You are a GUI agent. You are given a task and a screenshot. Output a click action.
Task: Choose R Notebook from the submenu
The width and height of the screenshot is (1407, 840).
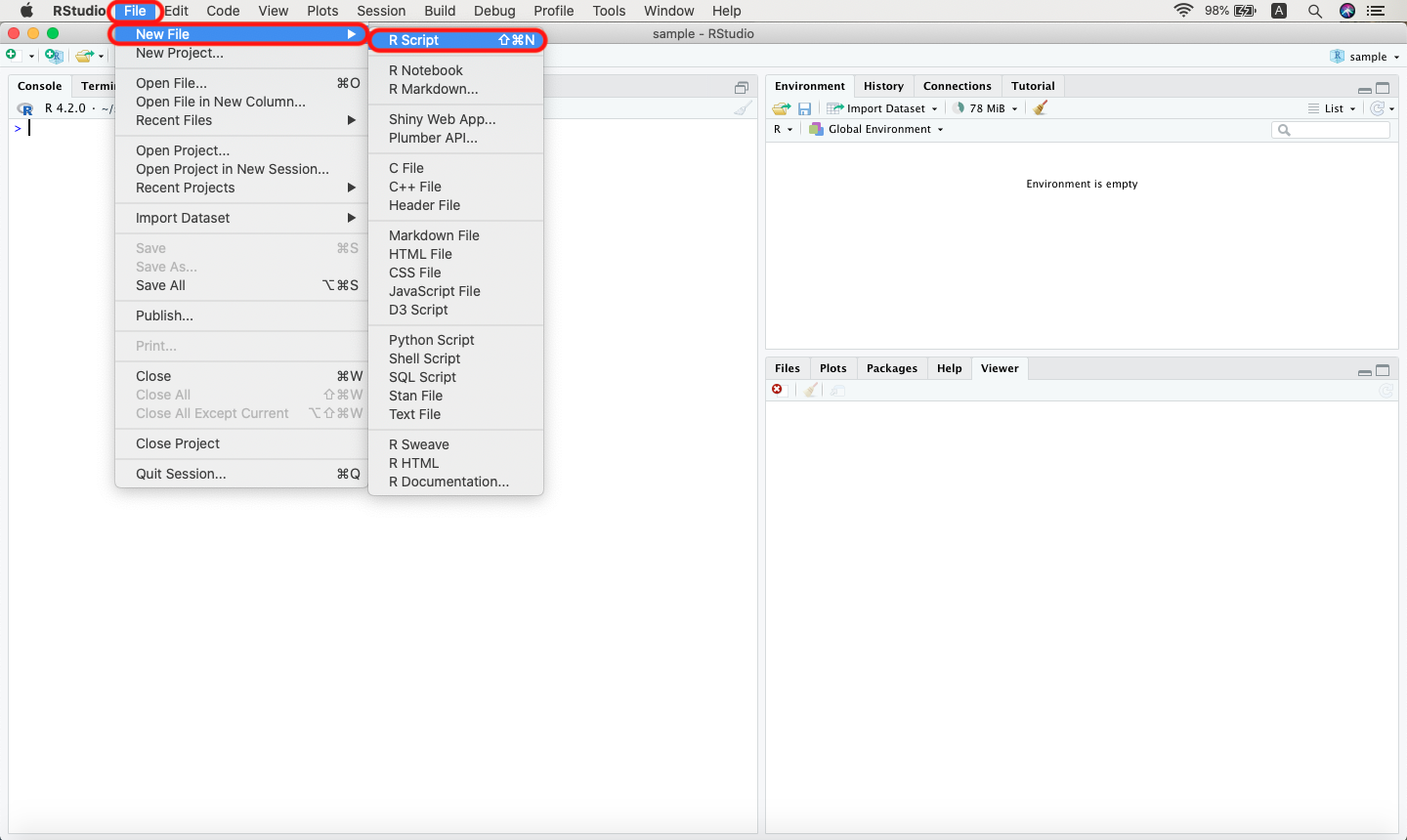pos(456,70)
